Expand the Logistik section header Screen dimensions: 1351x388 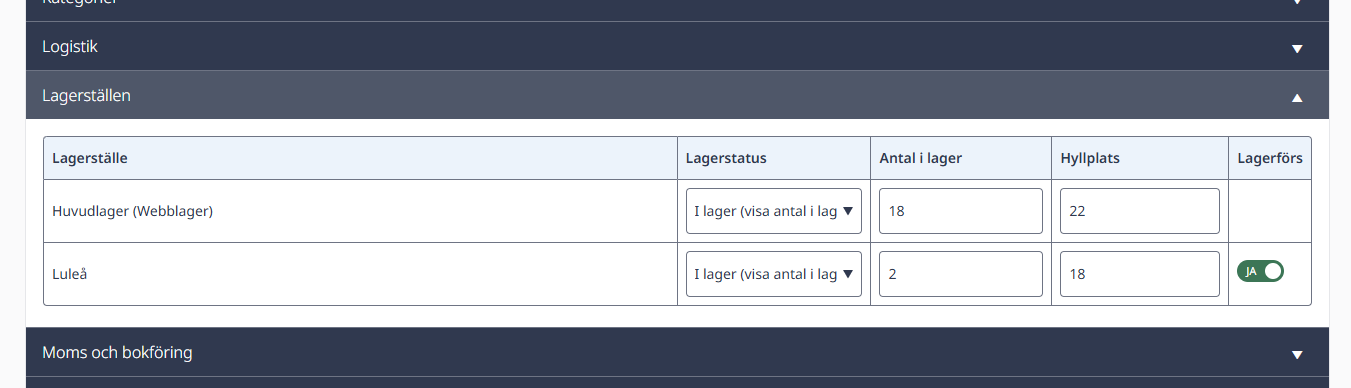(x=677, y=47)
